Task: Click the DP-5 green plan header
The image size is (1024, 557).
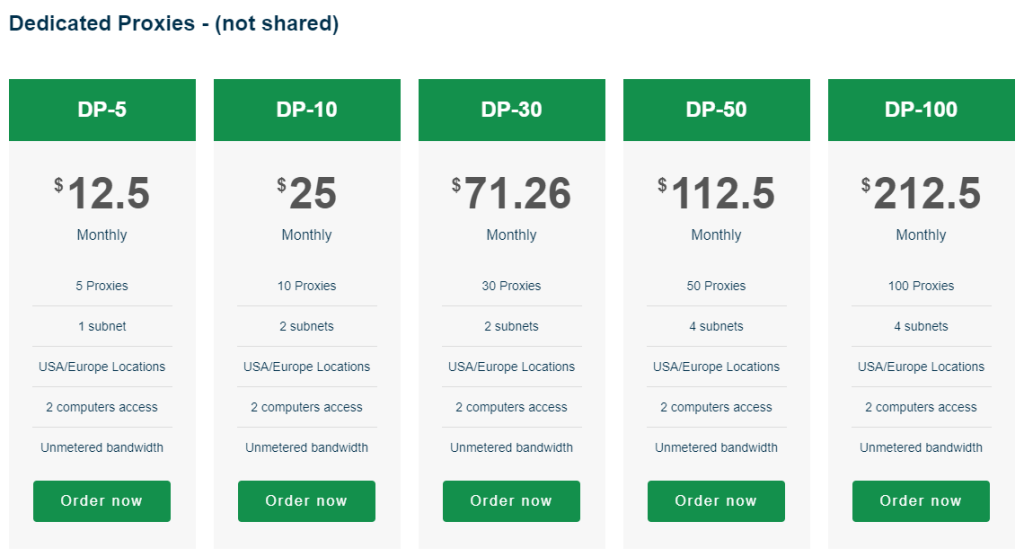Action: (102, 110)
